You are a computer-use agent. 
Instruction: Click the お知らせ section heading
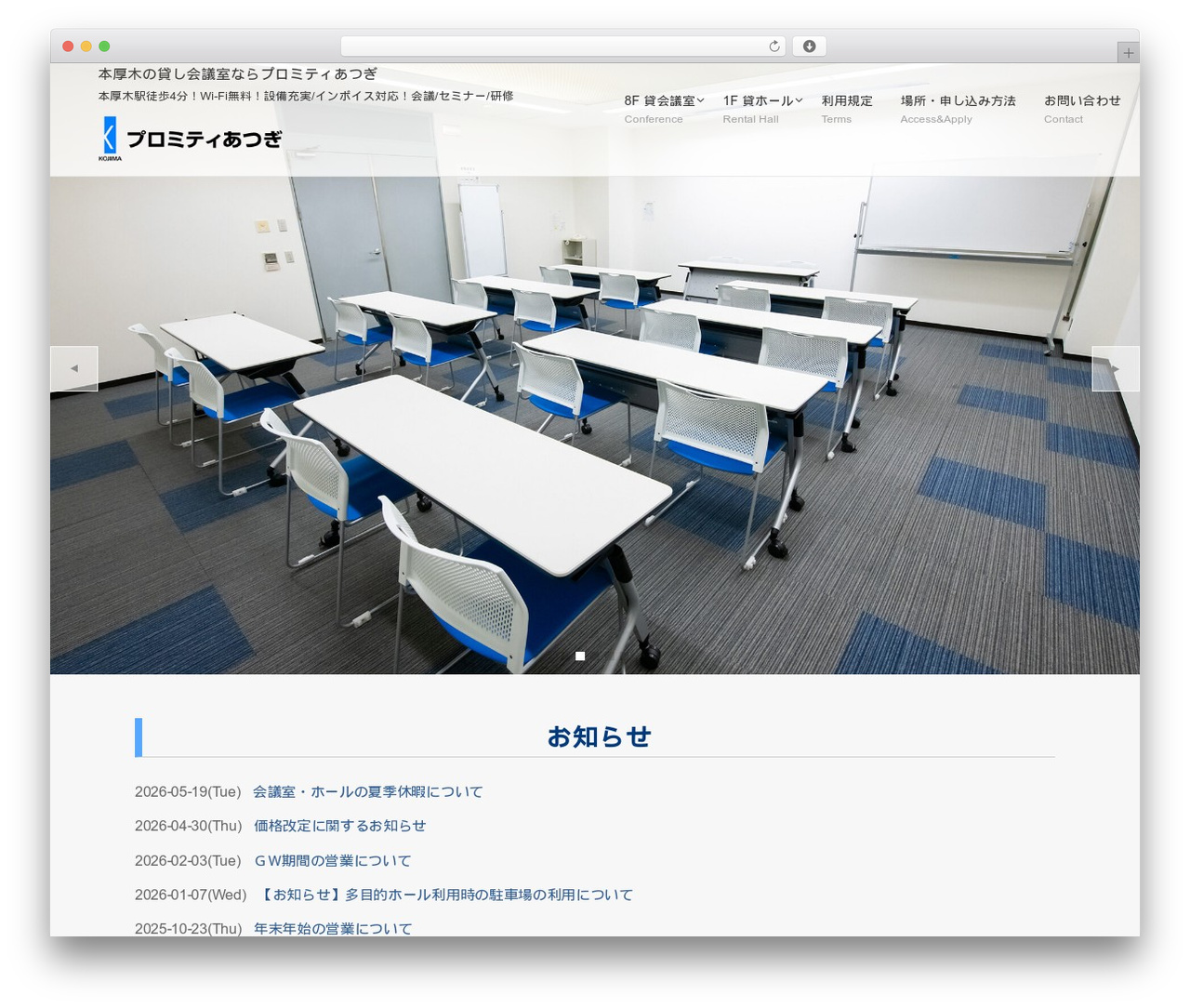click(599, 736)
